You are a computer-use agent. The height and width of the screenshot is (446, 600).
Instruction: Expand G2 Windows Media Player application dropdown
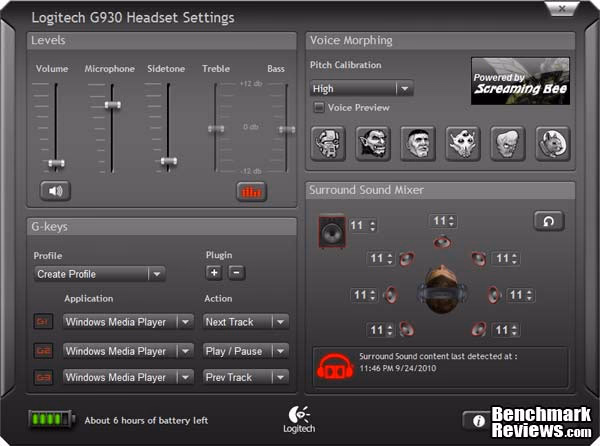coord(128,351)
